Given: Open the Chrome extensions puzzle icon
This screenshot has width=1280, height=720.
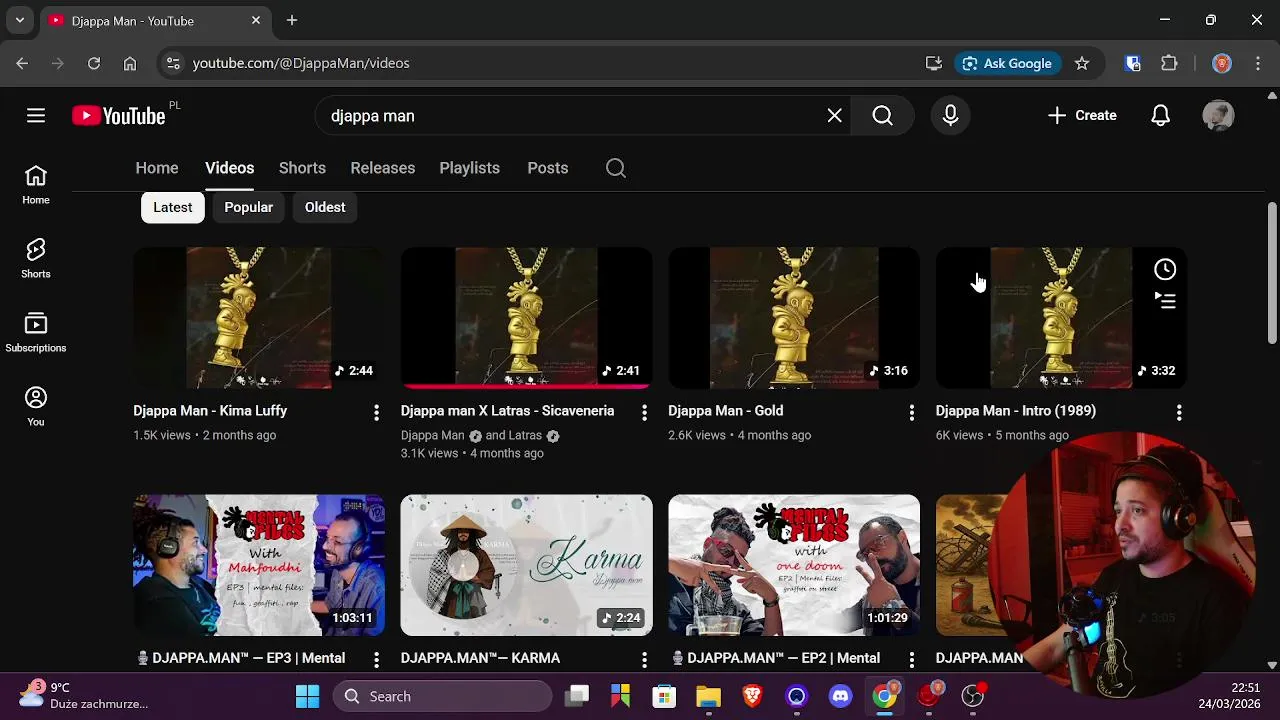Looking at the screenshot, I should point(1169,63).
